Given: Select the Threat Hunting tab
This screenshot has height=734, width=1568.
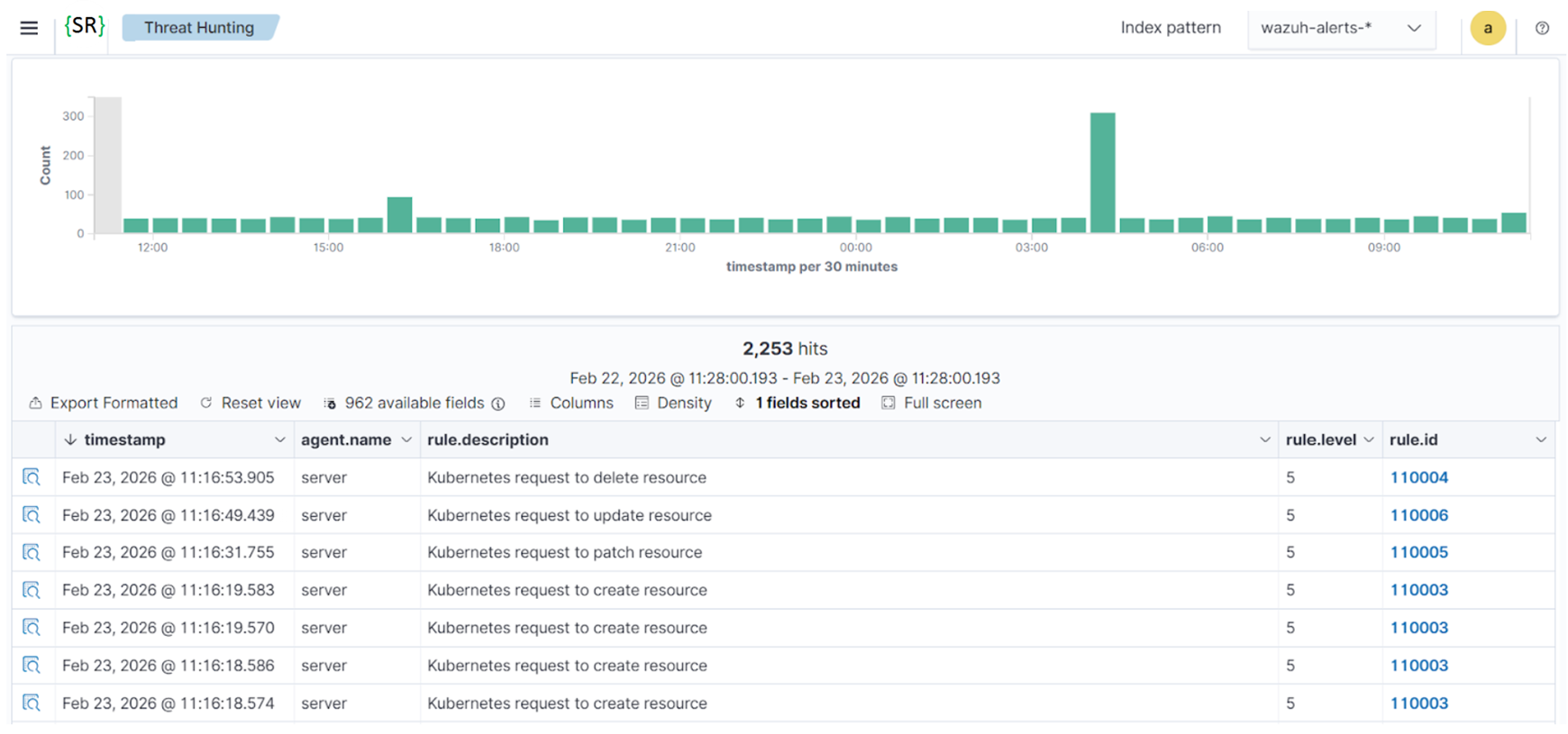Looking at the screenshot, I should tap(199, 28).
